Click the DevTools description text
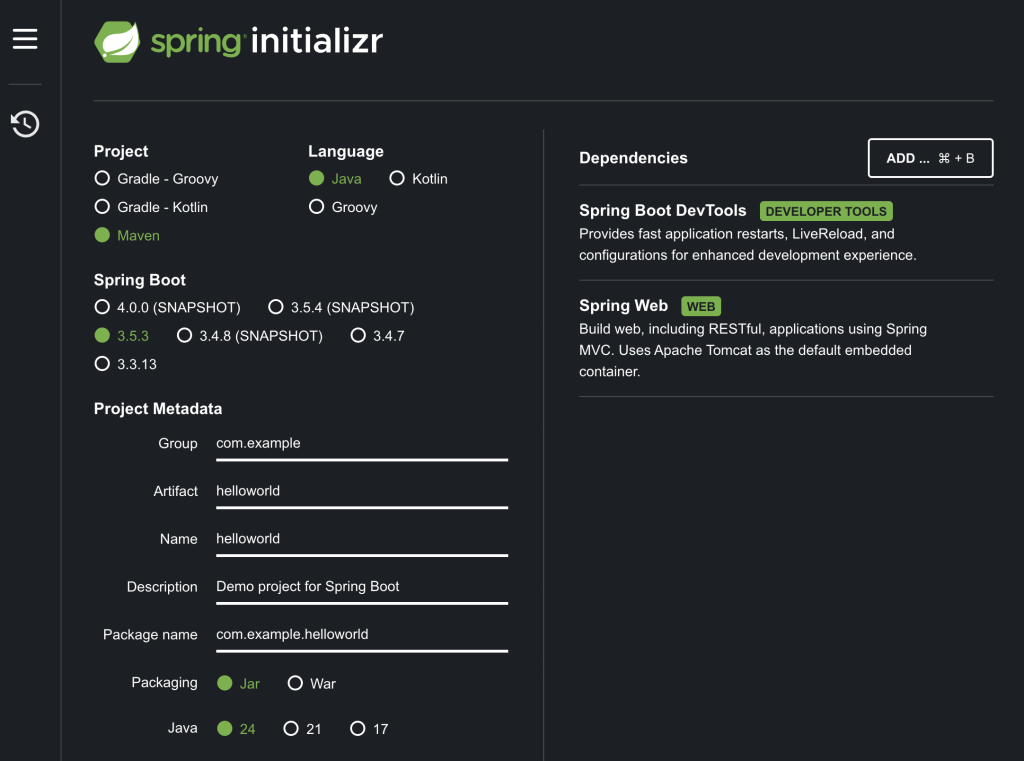Screen dimensions: 1024x761 coord(748,244)
